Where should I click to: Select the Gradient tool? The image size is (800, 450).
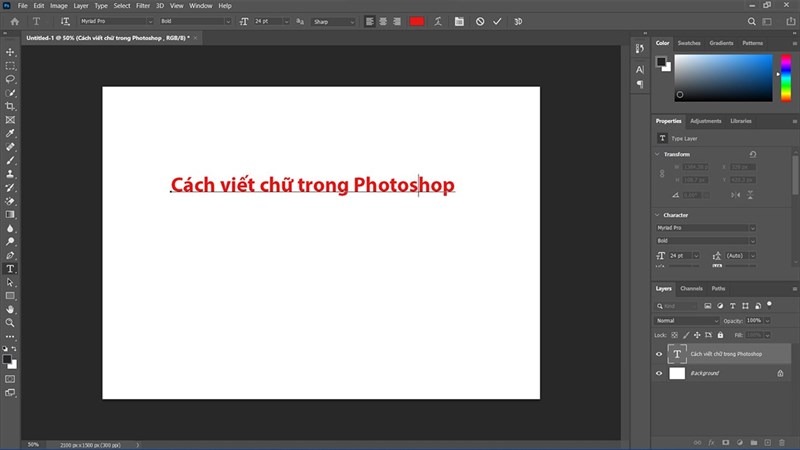coord(10,215)
